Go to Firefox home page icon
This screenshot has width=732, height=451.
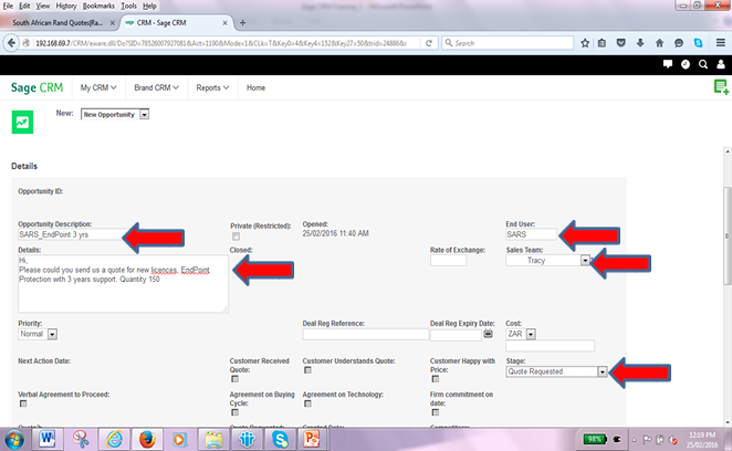pyautogui.click(x=659, y=43)
